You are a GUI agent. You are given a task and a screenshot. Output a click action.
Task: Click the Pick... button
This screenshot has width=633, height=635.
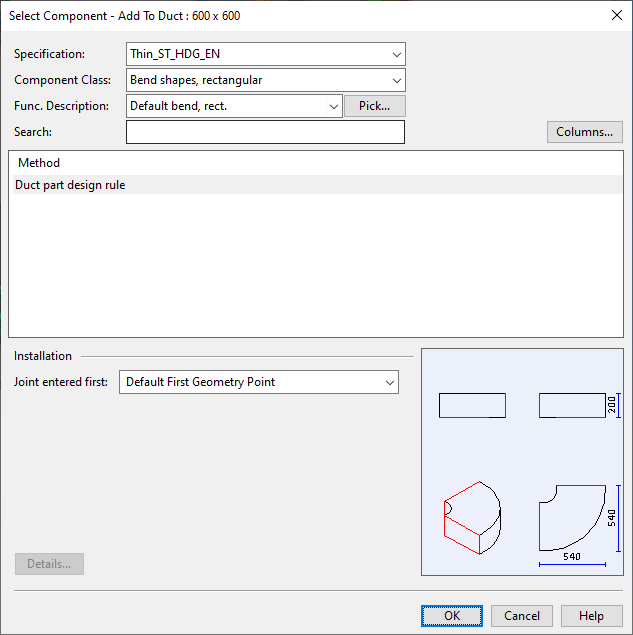[374, 106]
